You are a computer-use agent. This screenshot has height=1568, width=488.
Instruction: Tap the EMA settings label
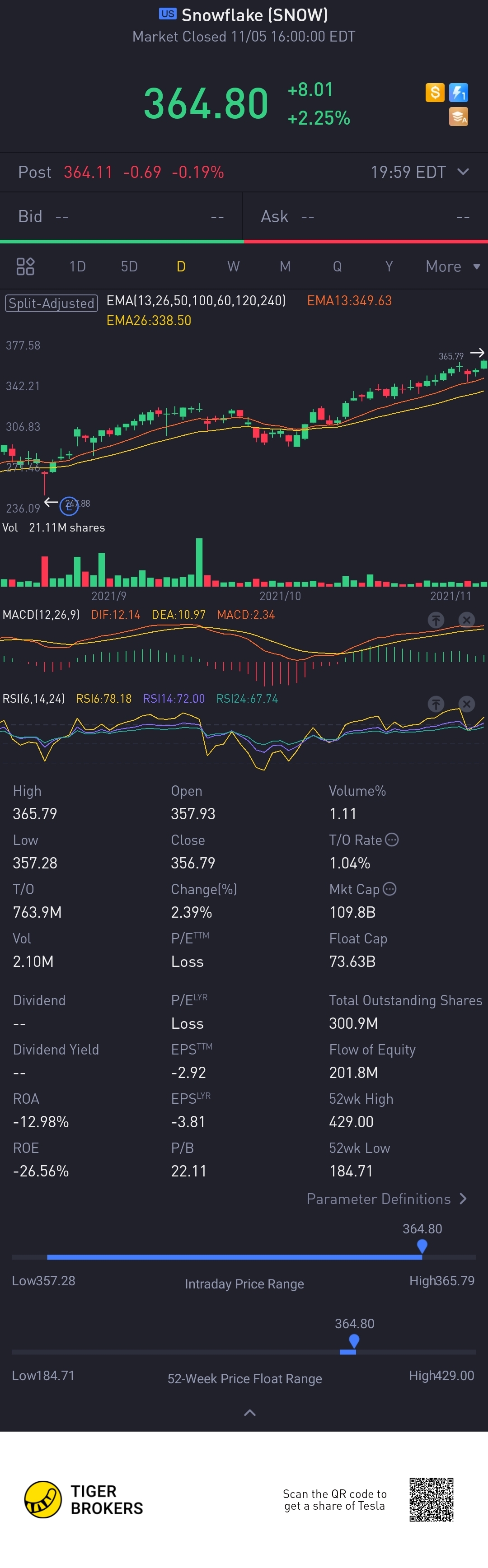196,300
